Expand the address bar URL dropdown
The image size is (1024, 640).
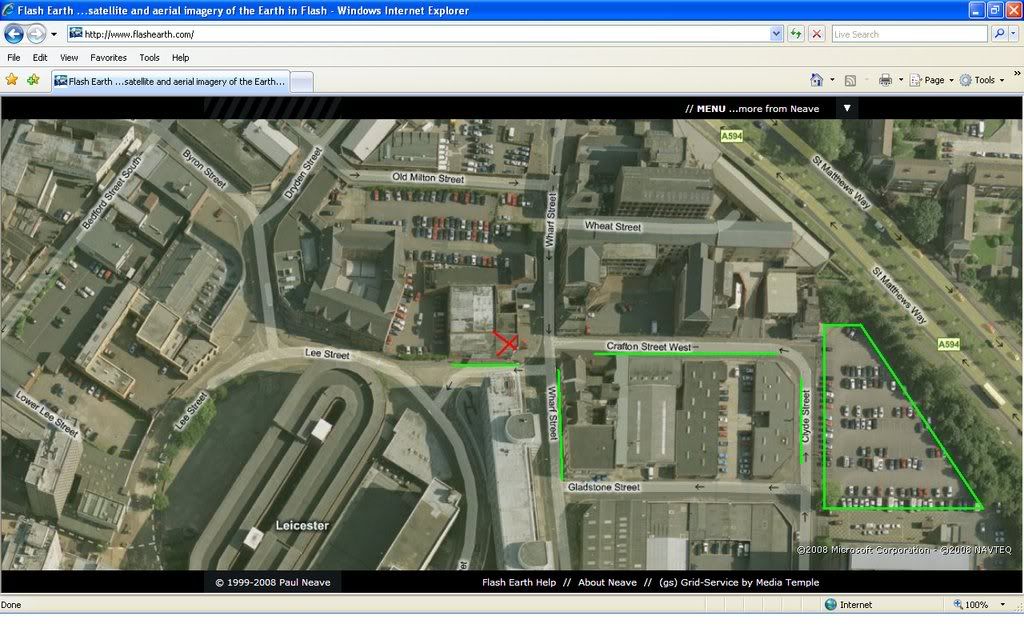coord(777,34)
